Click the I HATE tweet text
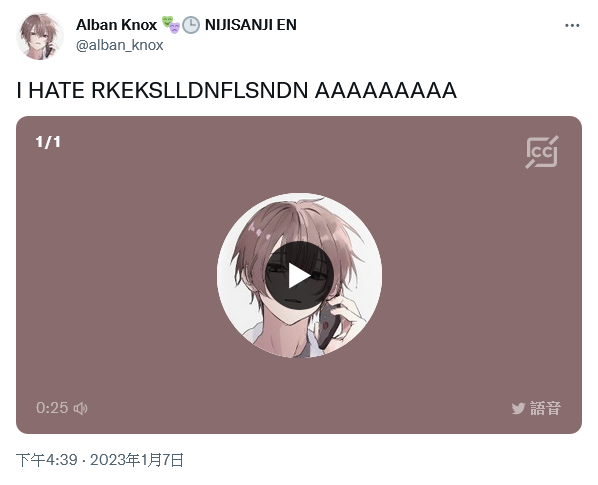Image resolution: width=598 pixels, height=485 pixels. [x=50, y=91]
